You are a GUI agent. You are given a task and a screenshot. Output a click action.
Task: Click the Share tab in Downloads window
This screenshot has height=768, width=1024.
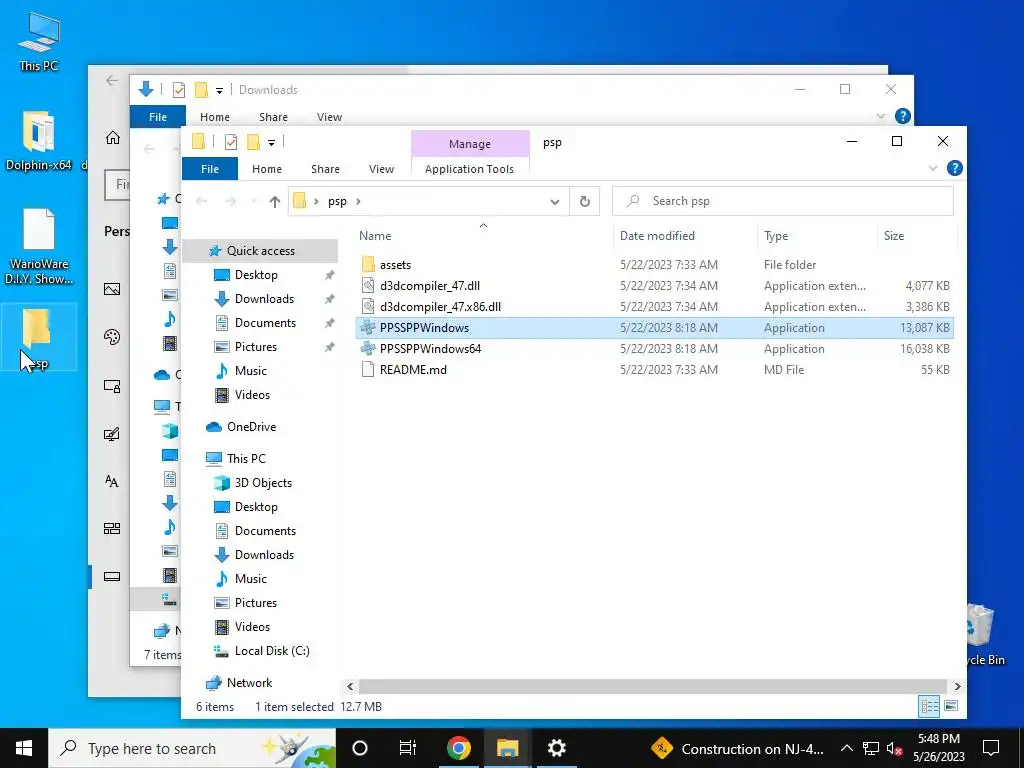tap(273, 117)
